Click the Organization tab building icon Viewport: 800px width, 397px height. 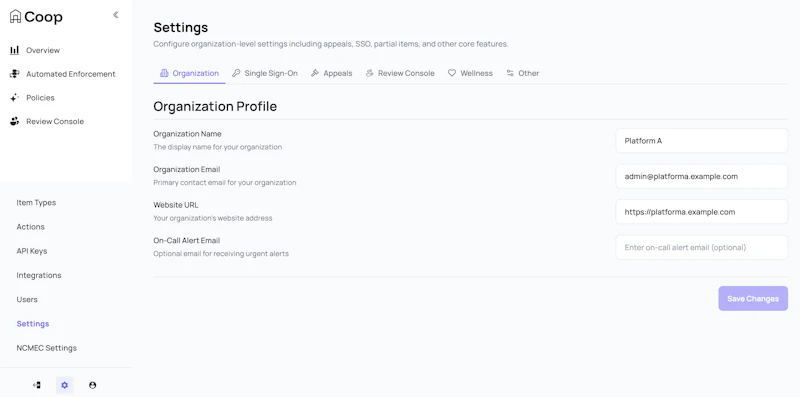click(x=164, y=73)
